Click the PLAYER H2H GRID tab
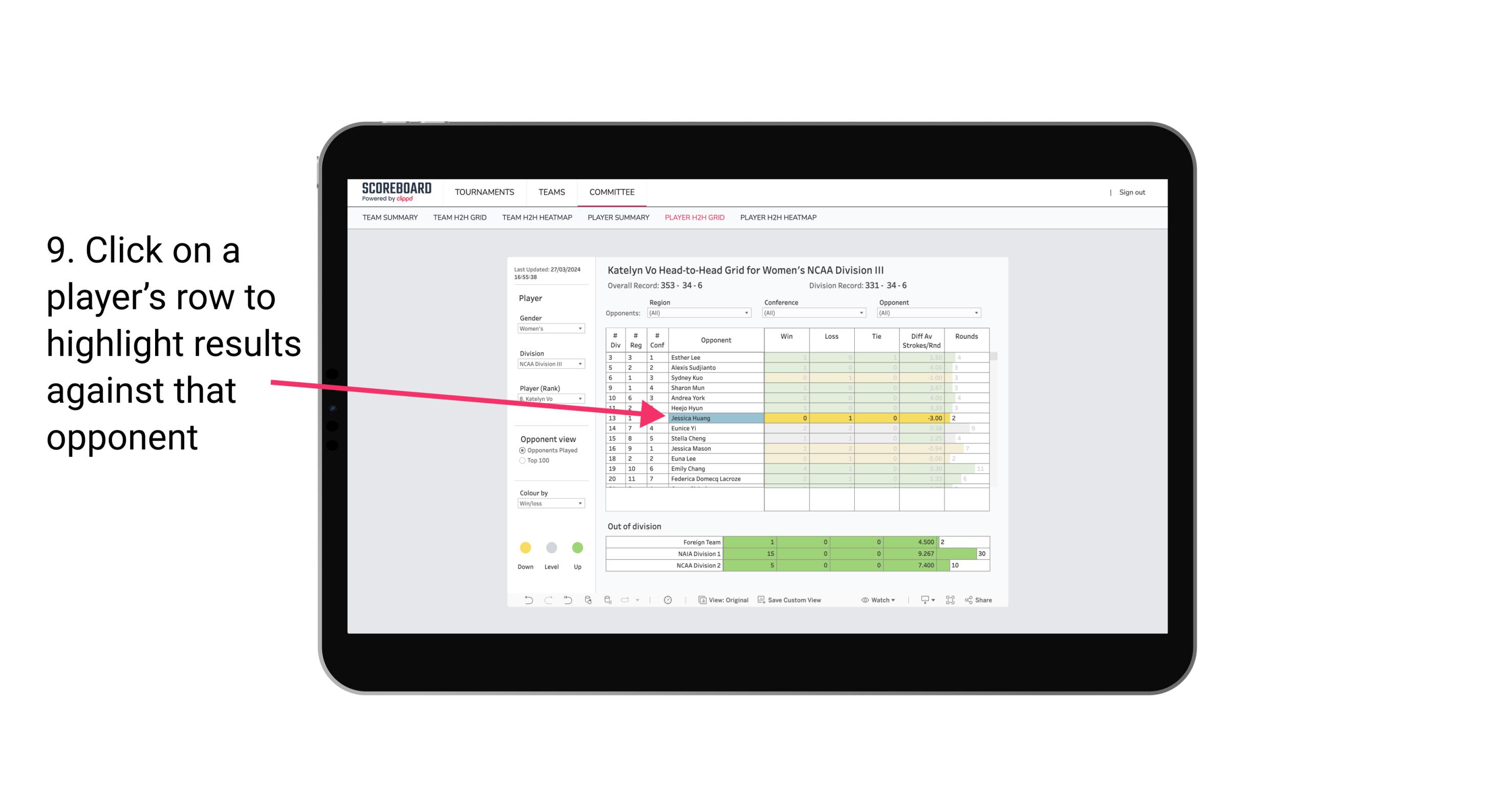Image resolution: width=1510 pixels, height=812 pixels. point(694,218)
